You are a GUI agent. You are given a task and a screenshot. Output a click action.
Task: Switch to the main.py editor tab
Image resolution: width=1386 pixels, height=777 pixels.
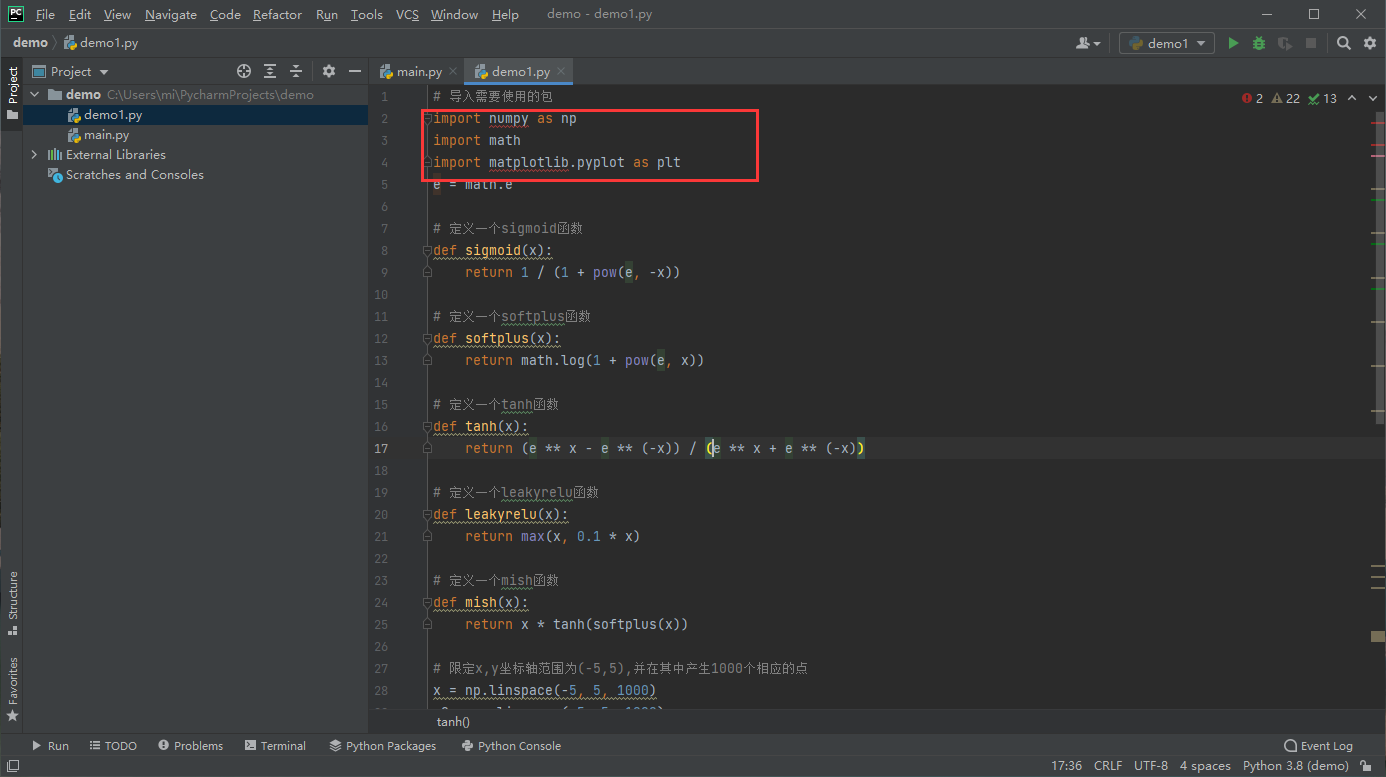[x=418, y=71]
